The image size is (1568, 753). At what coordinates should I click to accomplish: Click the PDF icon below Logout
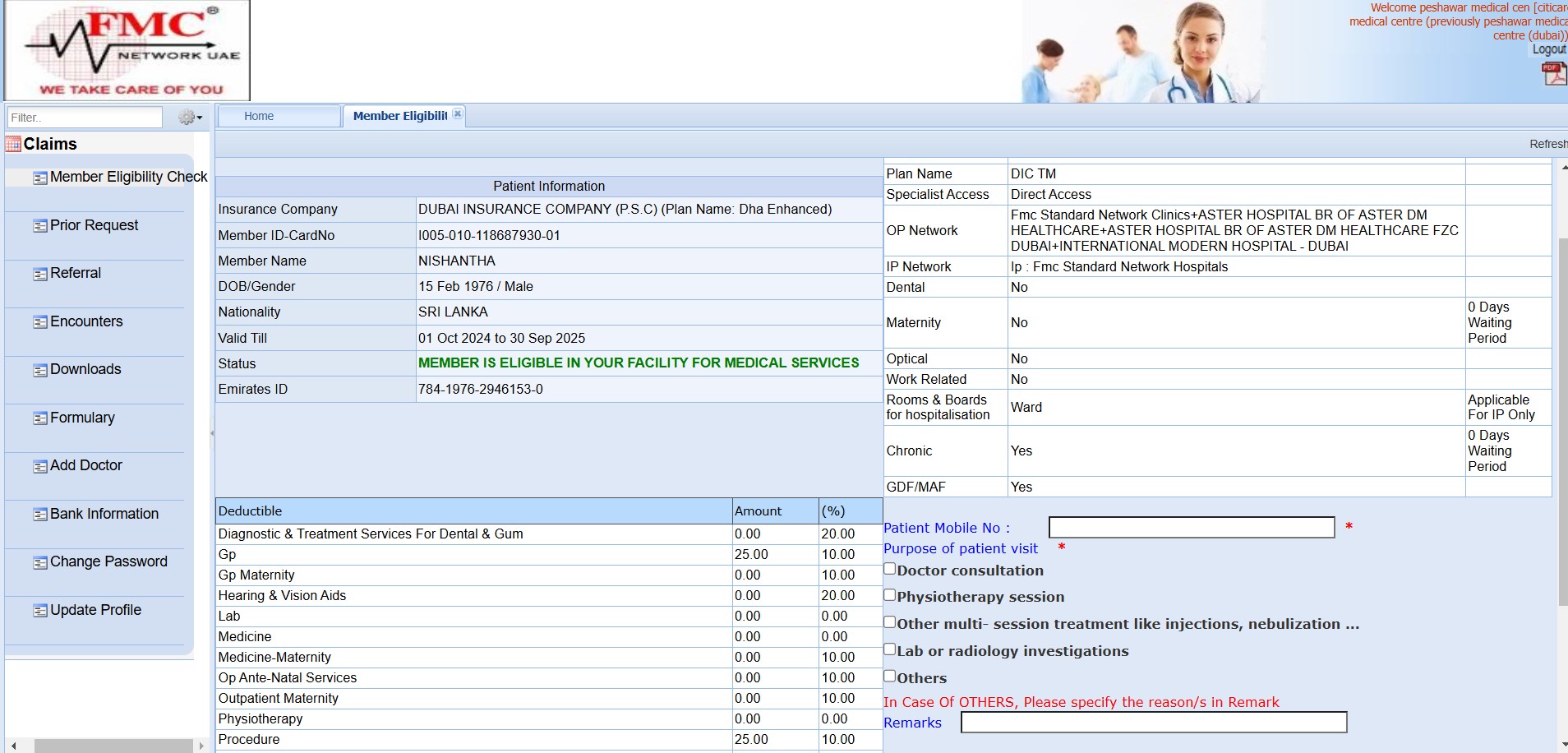[1553, 74]
